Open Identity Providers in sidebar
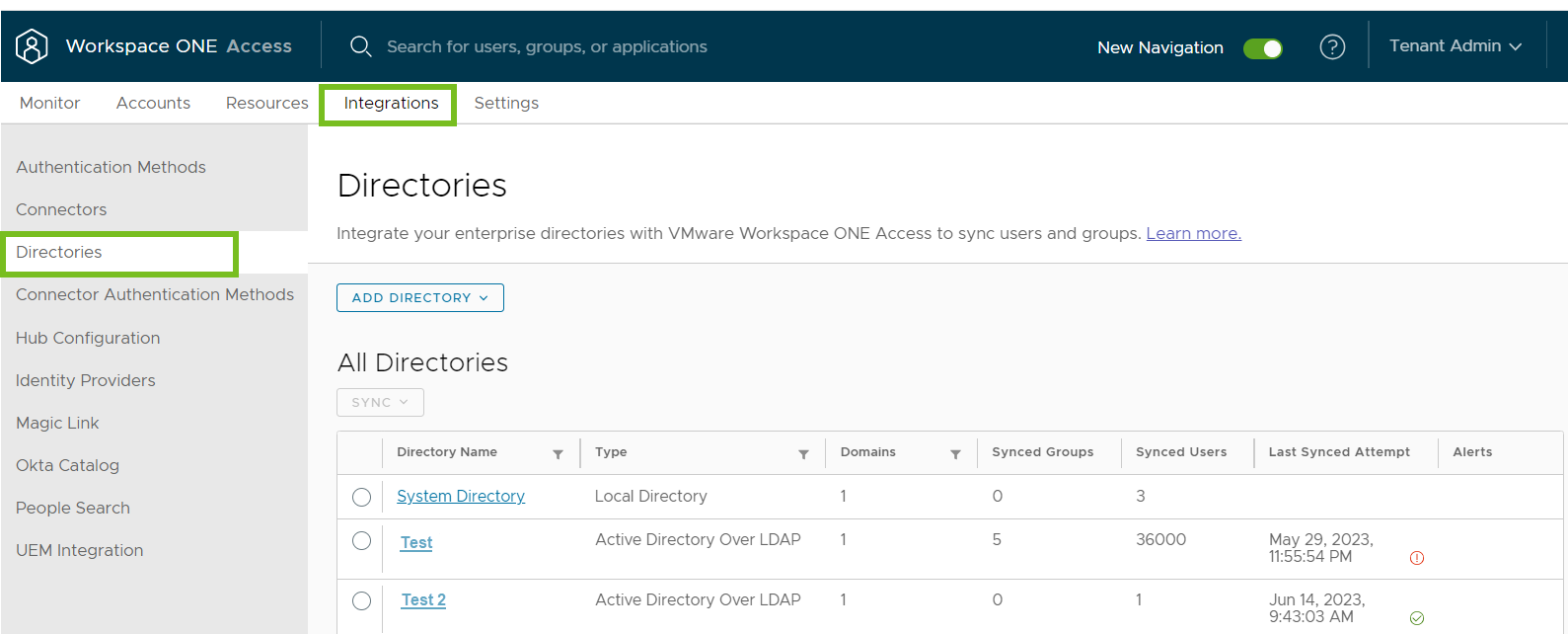Viewport: 1568px width, 634px height. [86, 380]
